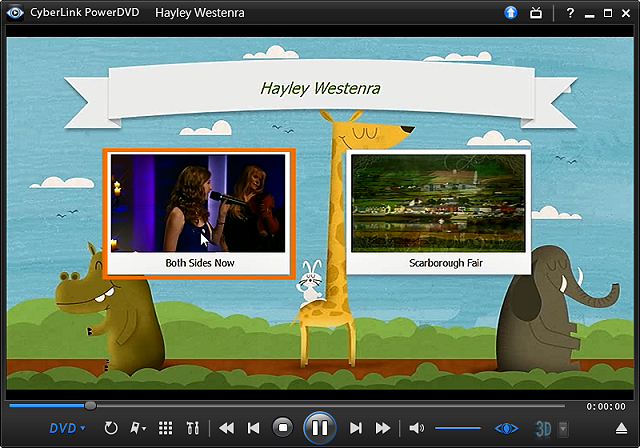This screenshot has width=640, height=448.
Task: Mute the audio speaker icon
Action: [417, 428]
